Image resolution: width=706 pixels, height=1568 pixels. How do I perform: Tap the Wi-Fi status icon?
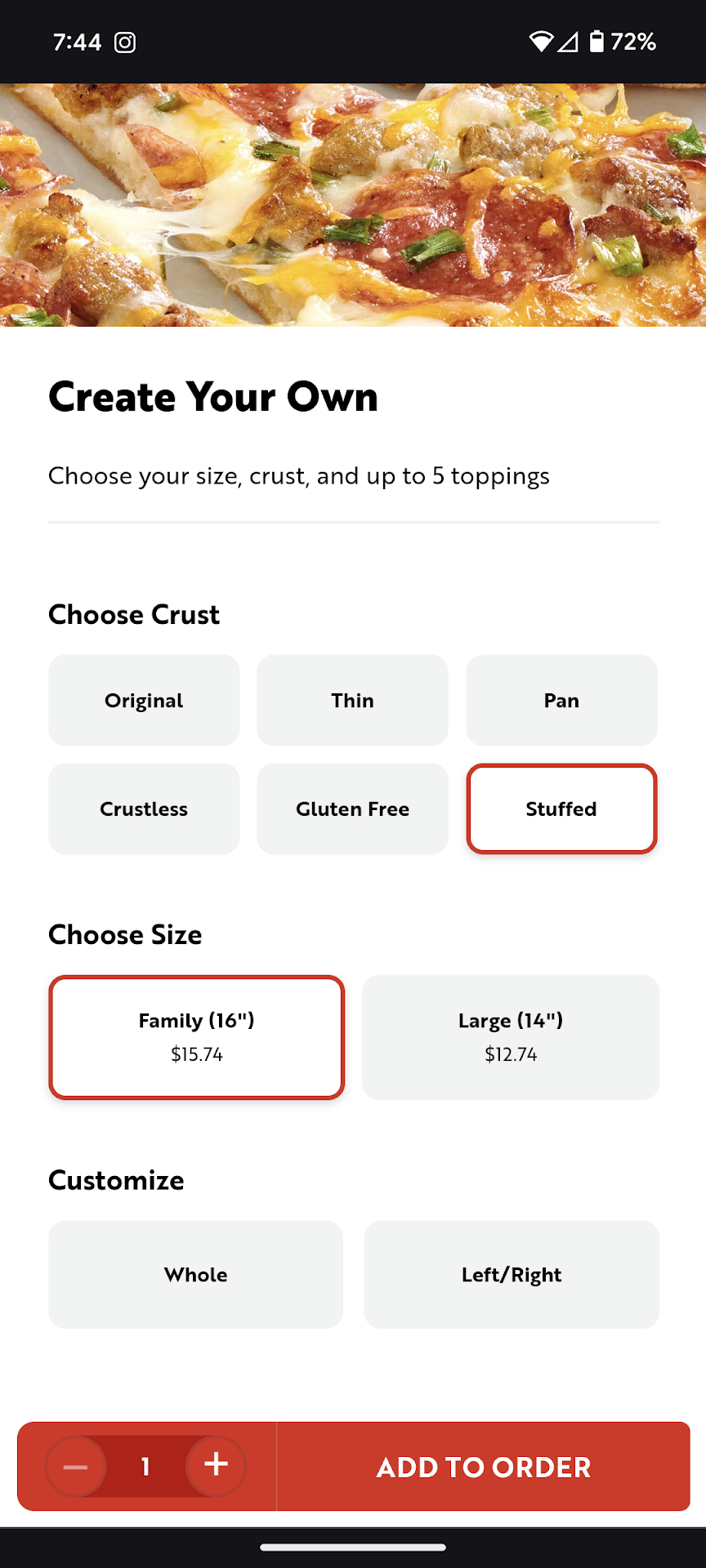540,42
